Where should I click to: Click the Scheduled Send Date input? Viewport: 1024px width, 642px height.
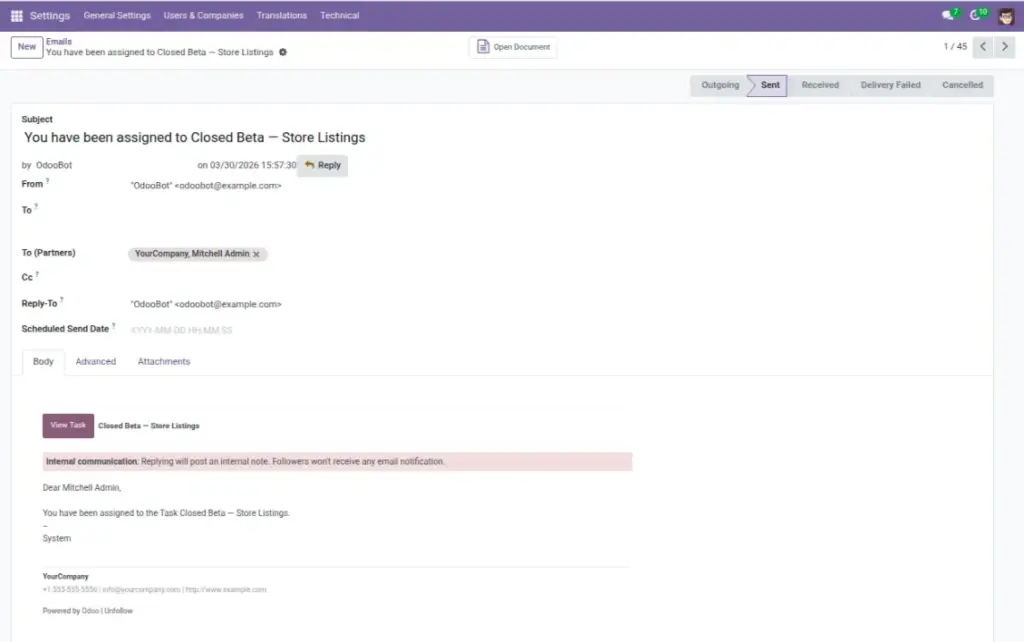pyautogui.click(x=182, y=330)
